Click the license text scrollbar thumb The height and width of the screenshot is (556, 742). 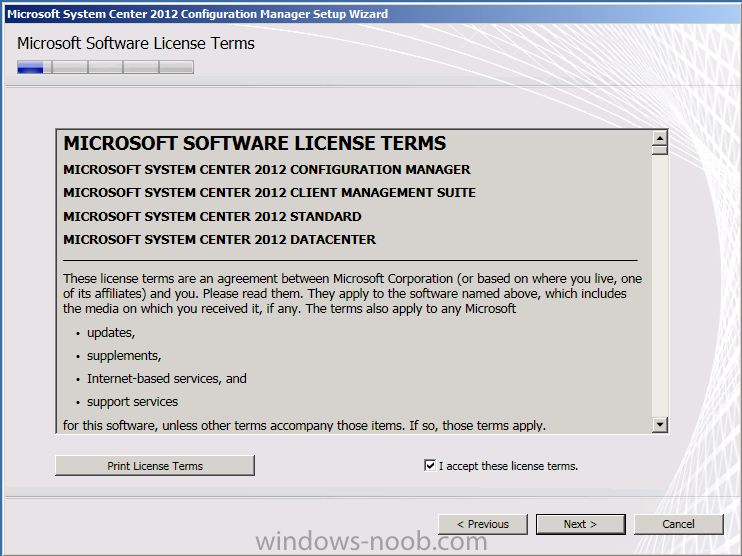660,150
